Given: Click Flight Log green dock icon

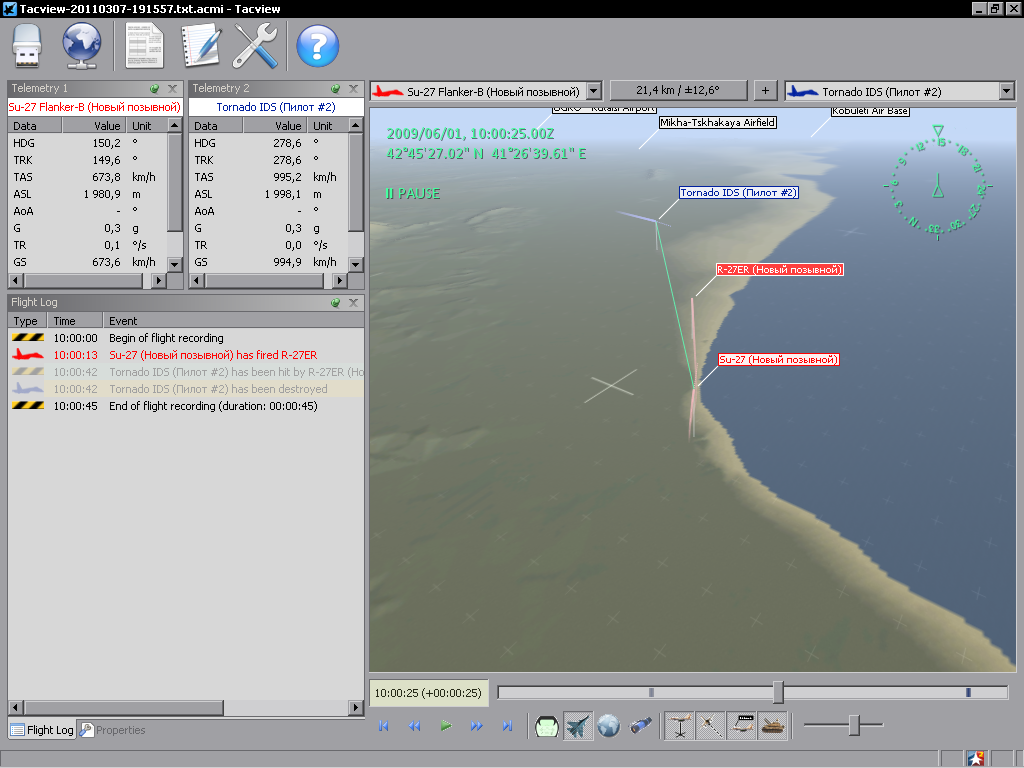Looking at the screenshot, I should point(335,302).
